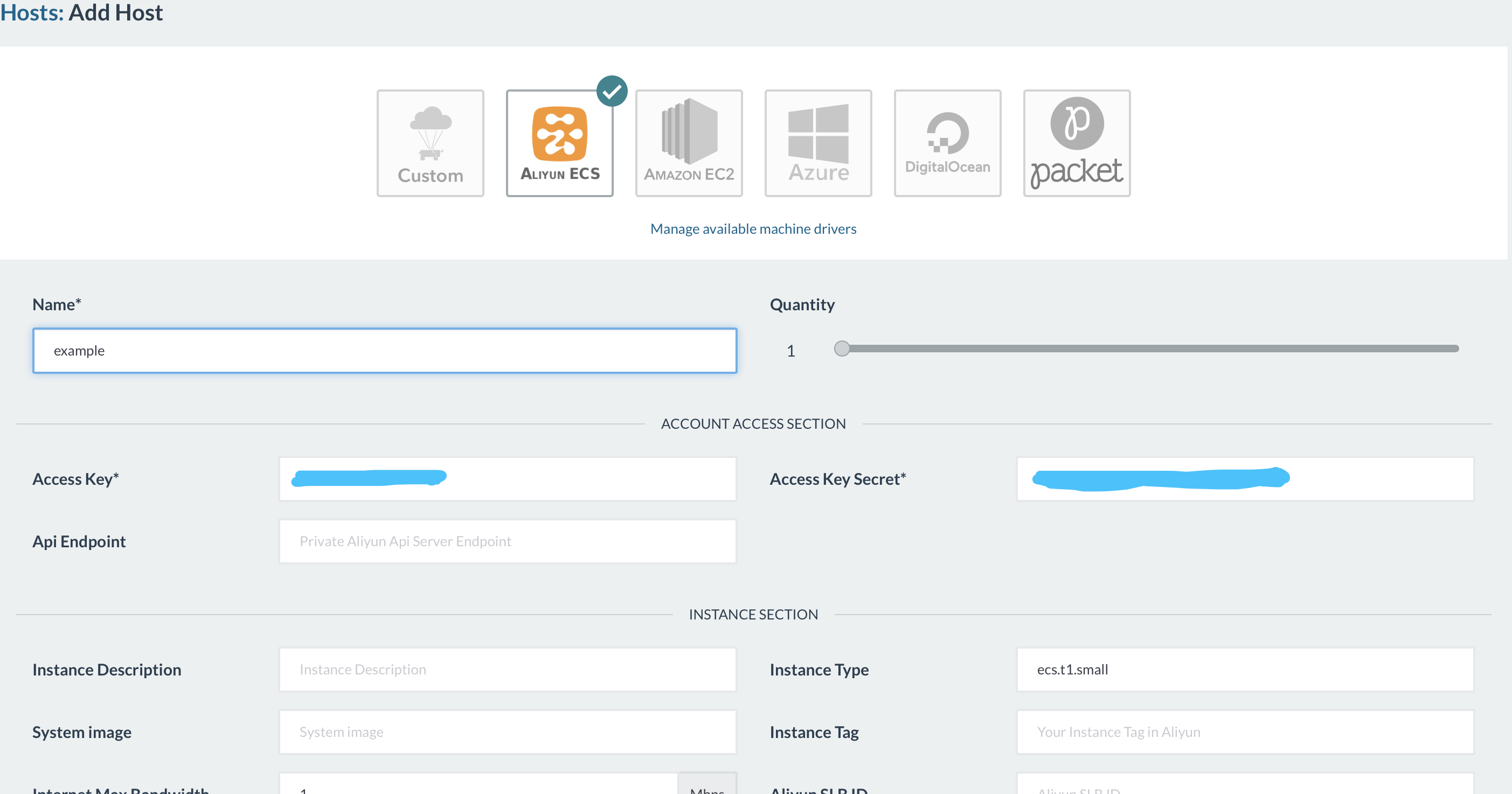Expand the Instance Section
Viewport: 1512px width, 794px height.
pyautogui.click(x=753, y=614)
